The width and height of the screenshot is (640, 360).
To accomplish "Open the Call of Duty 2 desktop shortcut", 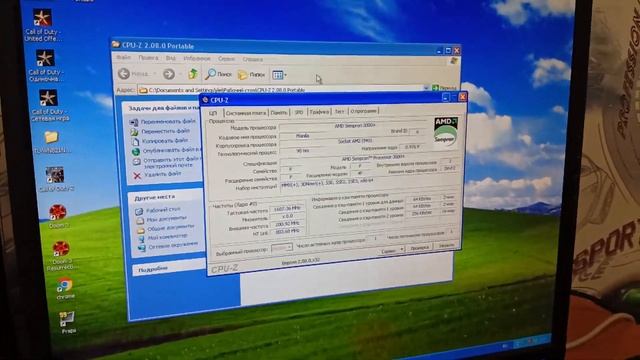I will [x=55, y=179].
